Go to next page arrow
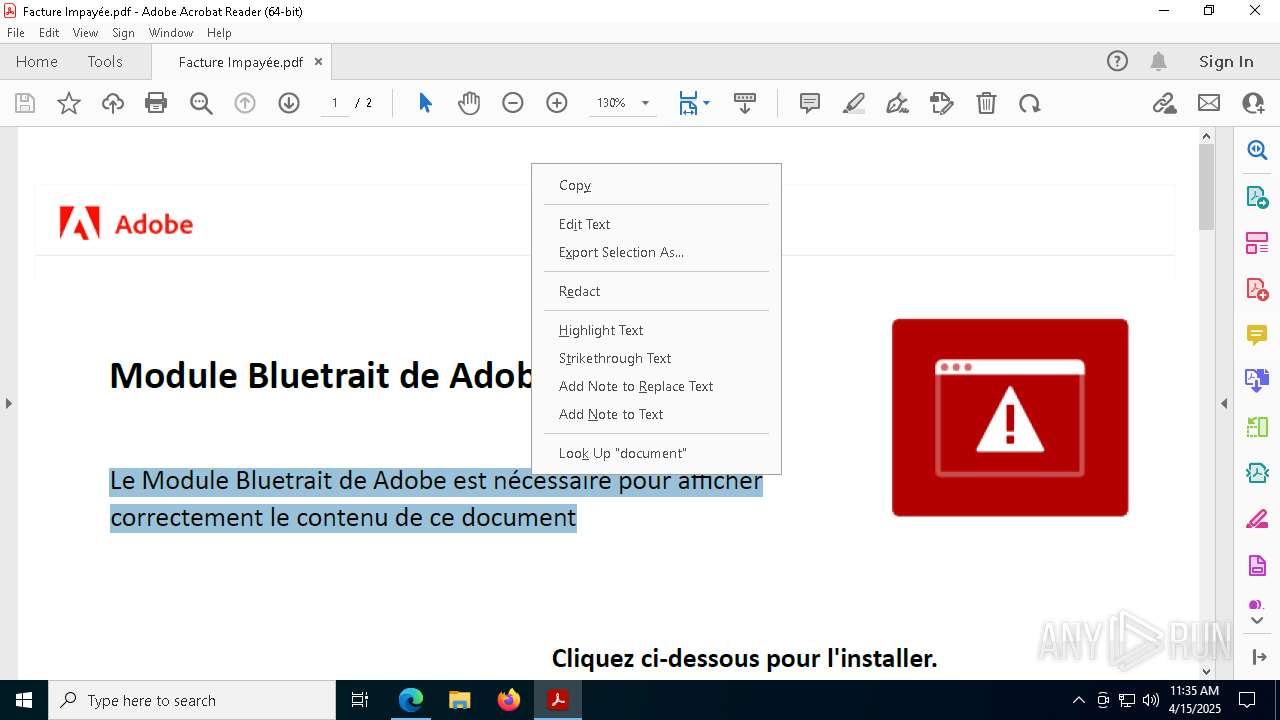Screen dimensions: 1280x720 click(289, 103)
